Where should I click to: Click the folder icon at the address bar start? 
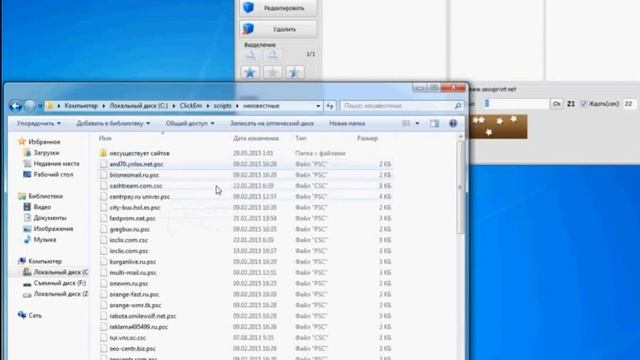coord(50,106)
